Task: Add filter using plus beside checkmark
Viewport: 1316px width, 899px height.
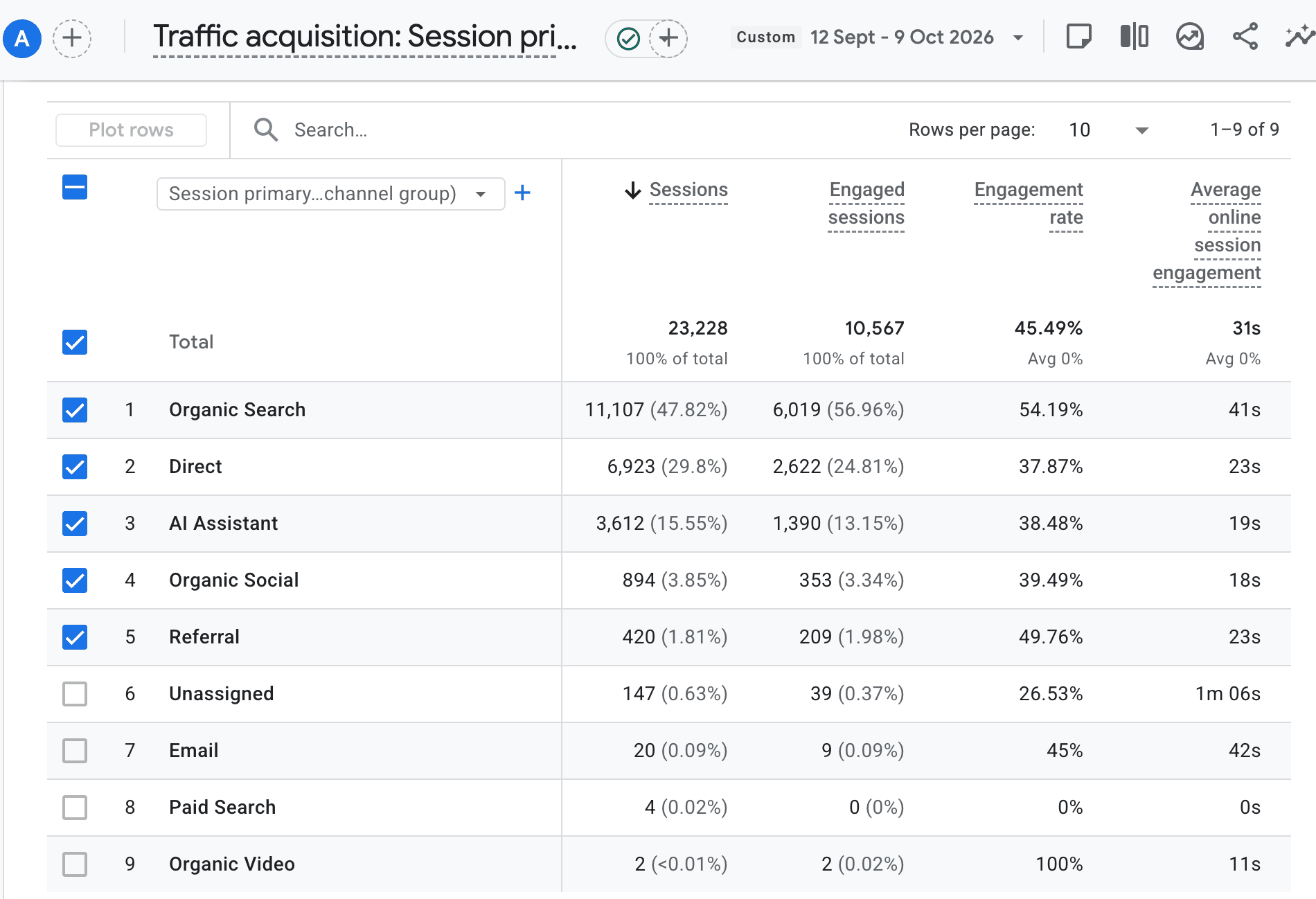Action: click(668, 39)
